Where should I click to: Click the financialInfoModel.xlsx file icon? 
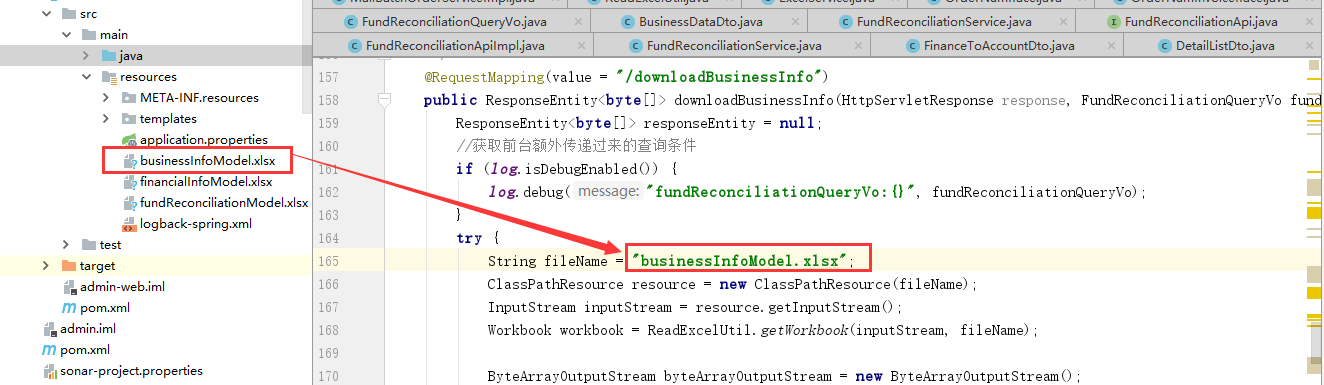pos(129,182)
